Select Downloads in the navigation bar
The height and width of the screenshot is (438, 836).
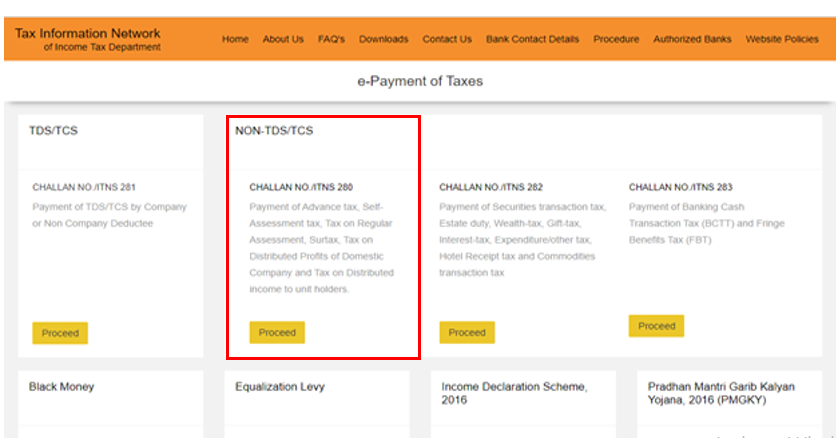384,40
